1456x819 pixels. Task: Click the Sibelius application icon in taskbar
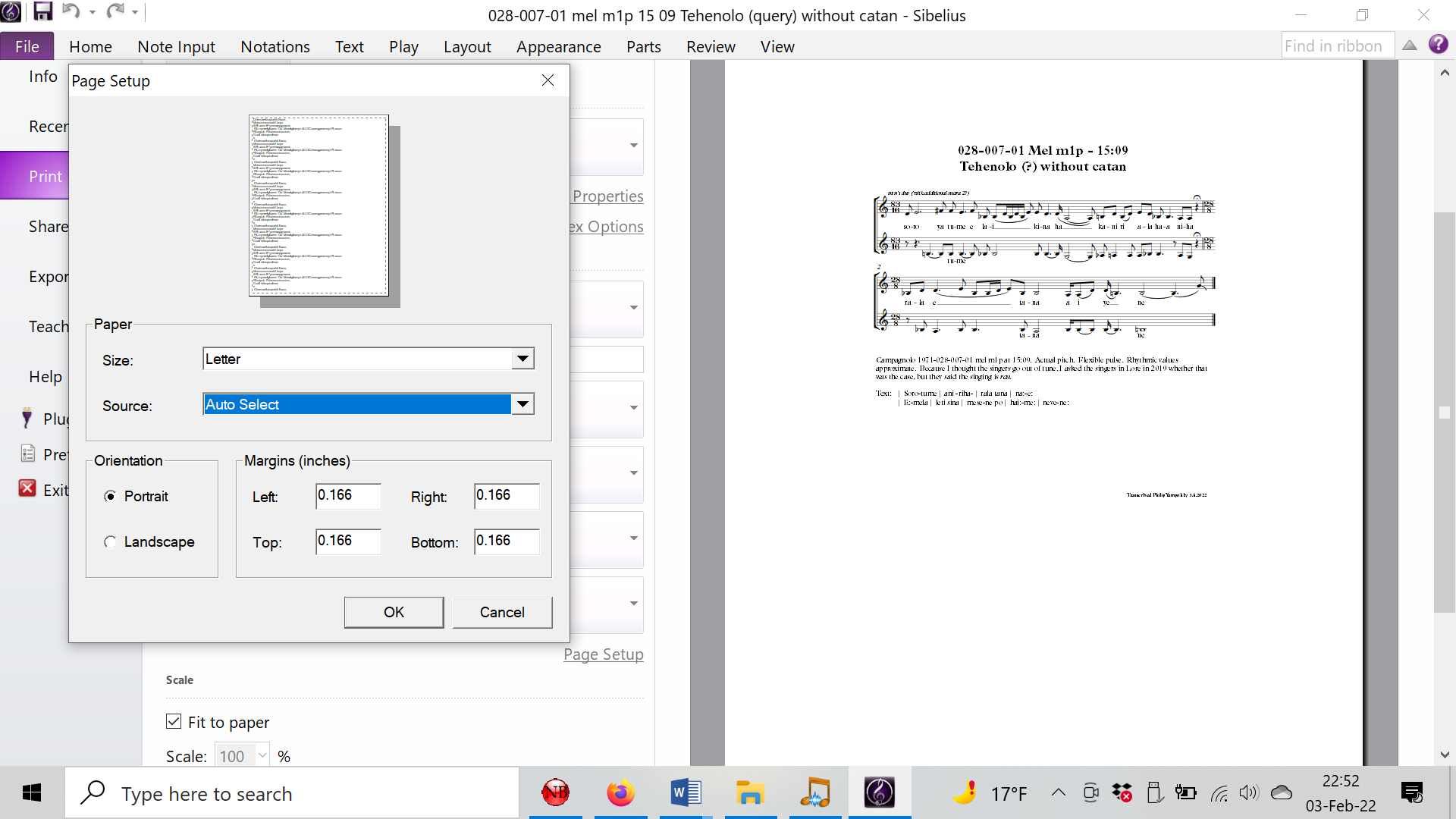pyautogui.click(x=879, y=793)
